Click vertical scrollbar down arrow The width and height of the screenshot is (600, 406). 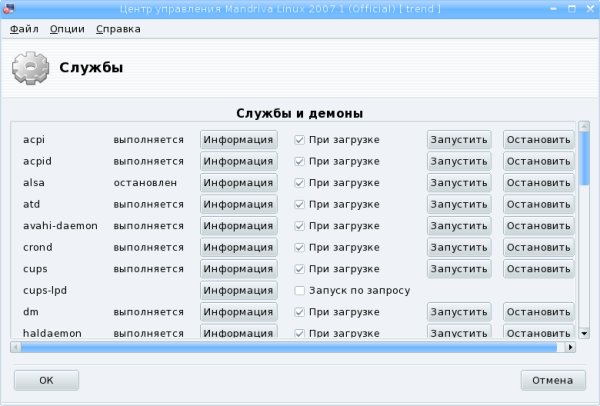pos(584,333)
